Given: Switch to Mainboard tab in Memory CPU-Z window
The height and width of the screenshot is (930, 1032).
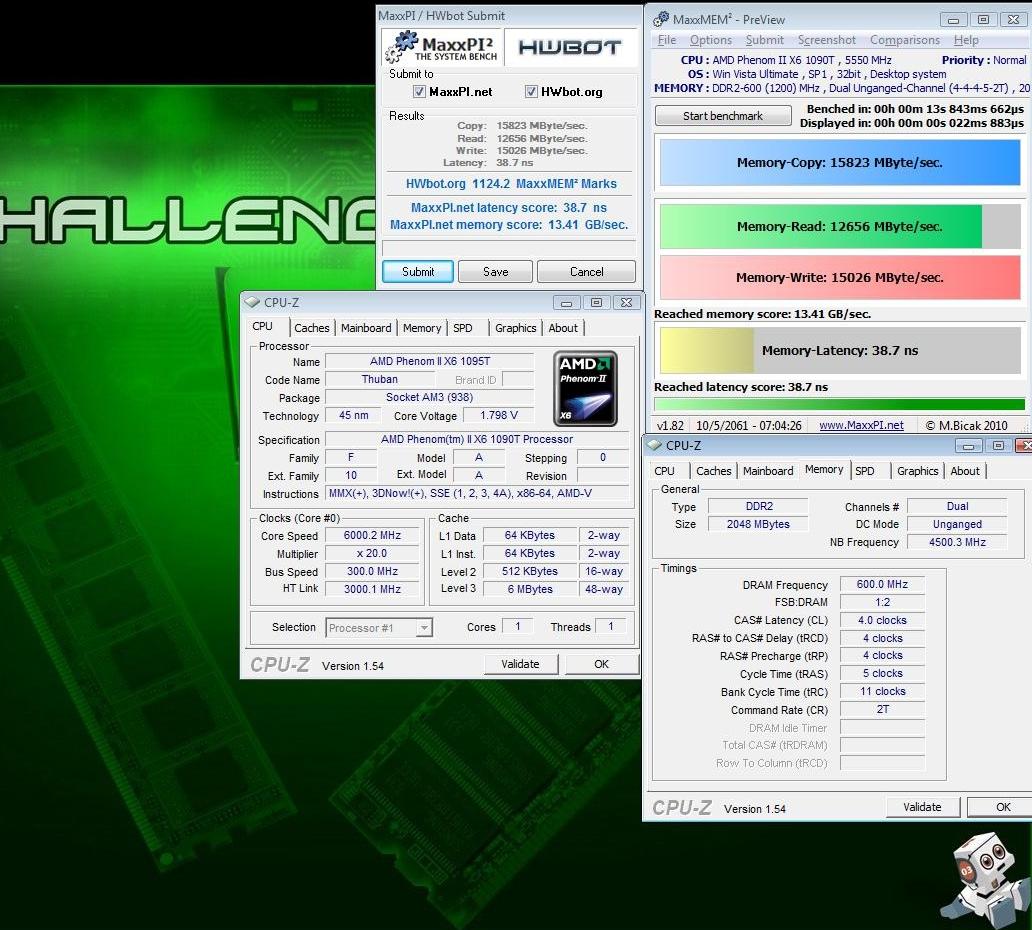Looking at the screenshot, I should click(768, 471).
